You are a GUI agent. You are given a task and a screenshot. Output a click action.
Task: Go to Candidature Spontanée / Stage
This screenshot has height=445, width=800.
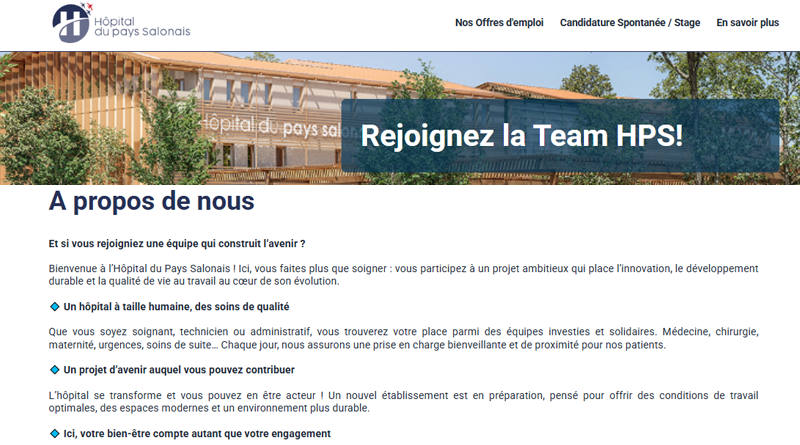point(630,23)
